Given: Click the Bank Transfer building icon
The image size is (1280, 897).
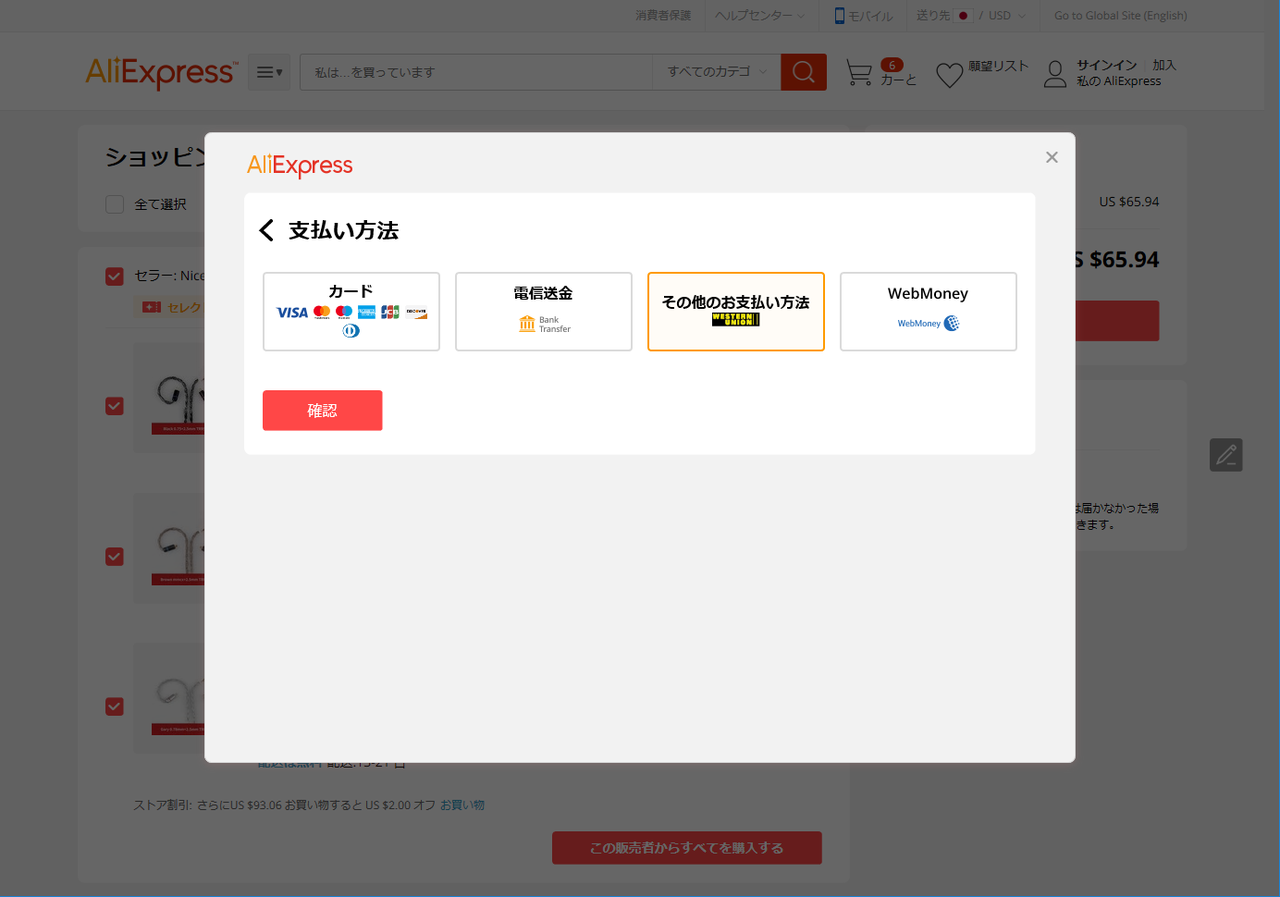Looking at the screenshot, I should [527, 324].
